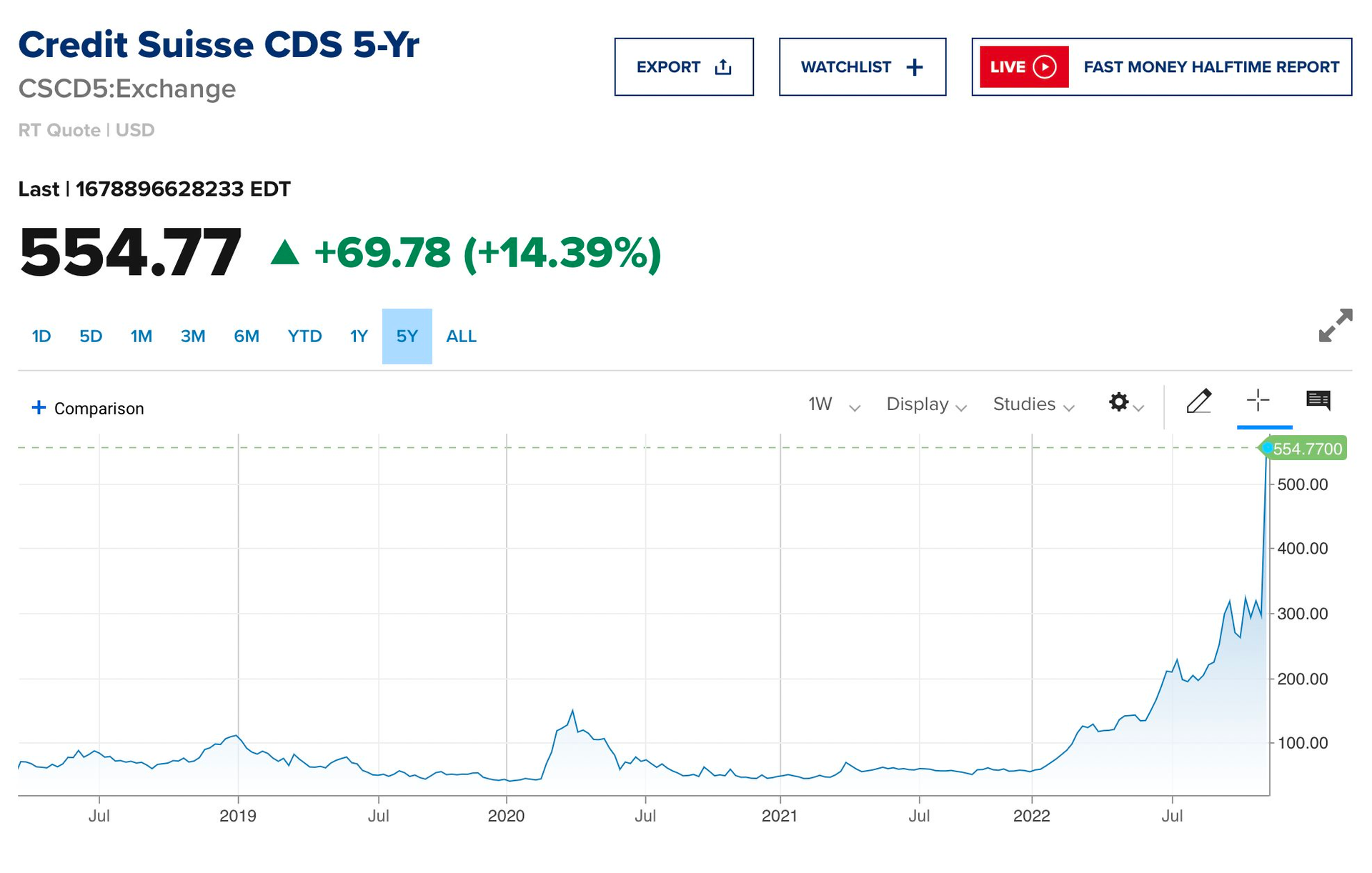Click the Export upload icon
Viewport: 1372px width, 873px height.
(723, 67)
